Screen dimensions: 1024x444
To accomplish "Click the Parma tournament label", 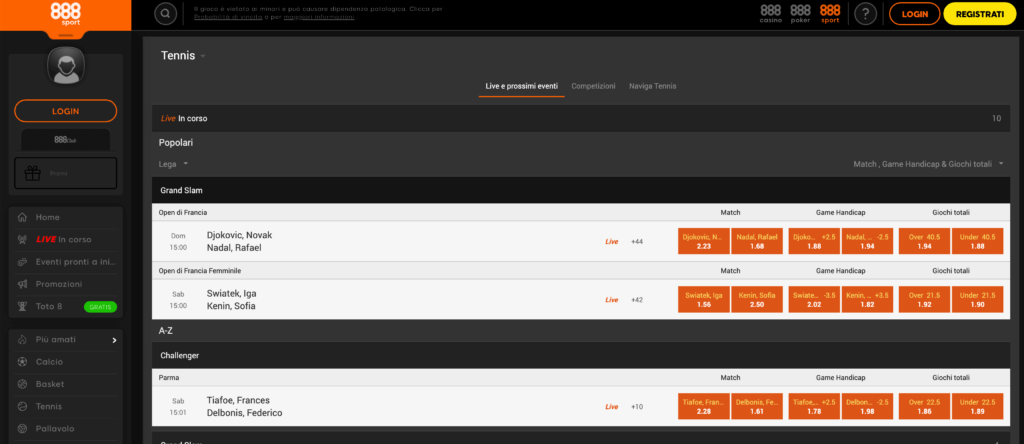I will click(x=168, y=377).
